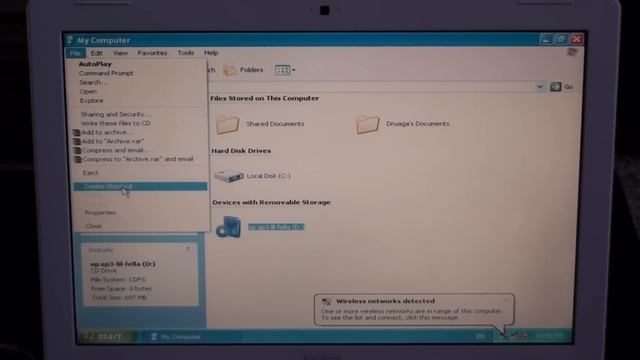Click the WinRAR icon beside Compress and email
This screenshot has height=360, width=640.
point(77,151)
